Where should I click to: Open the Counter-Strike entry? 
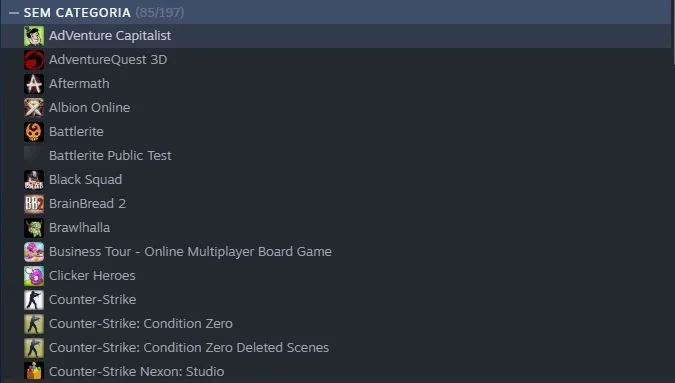click(336, 300)
